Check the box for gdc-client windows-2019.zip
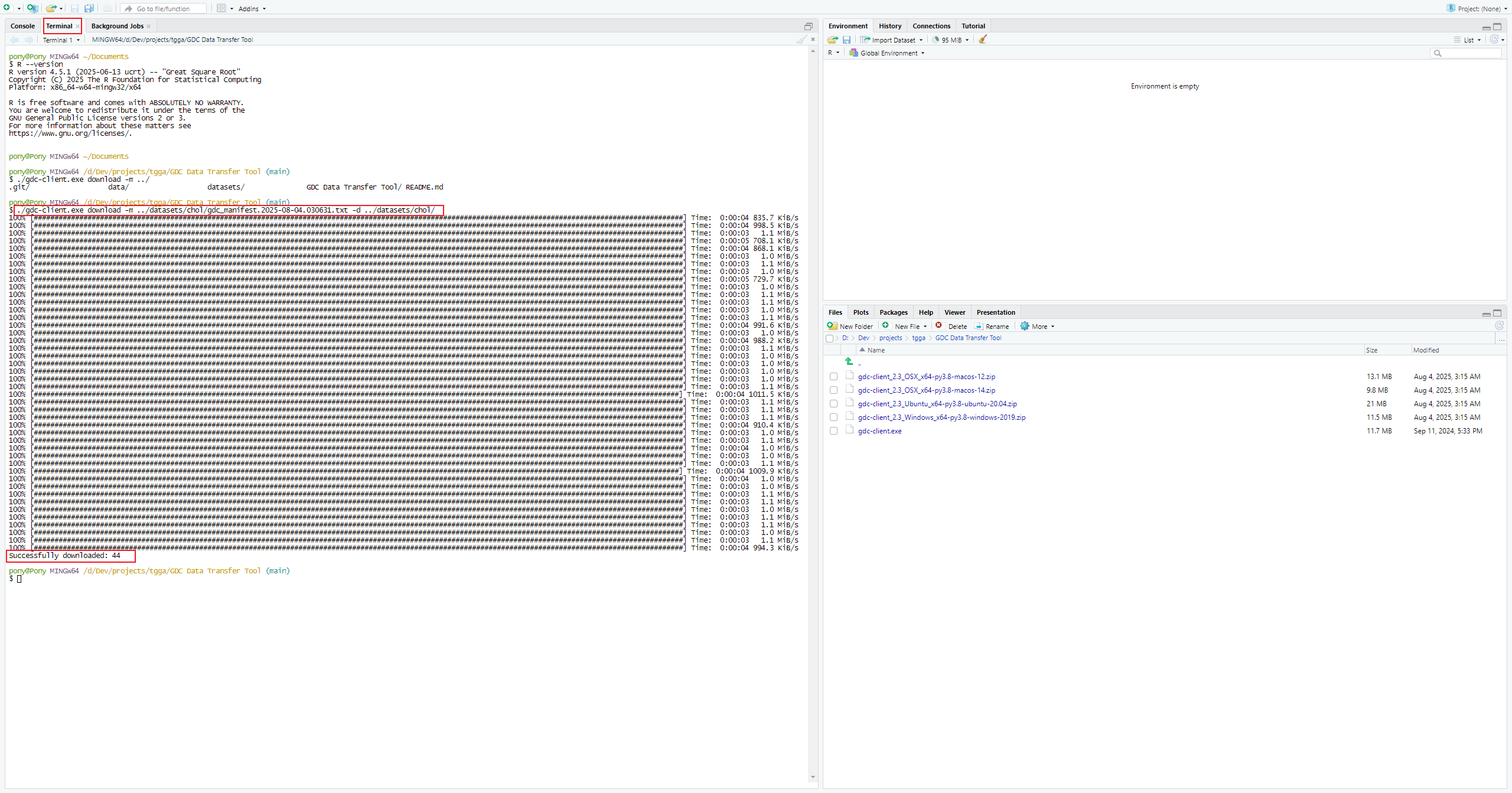This screenshot has width=1512, height=793. [x=833, y=417]
